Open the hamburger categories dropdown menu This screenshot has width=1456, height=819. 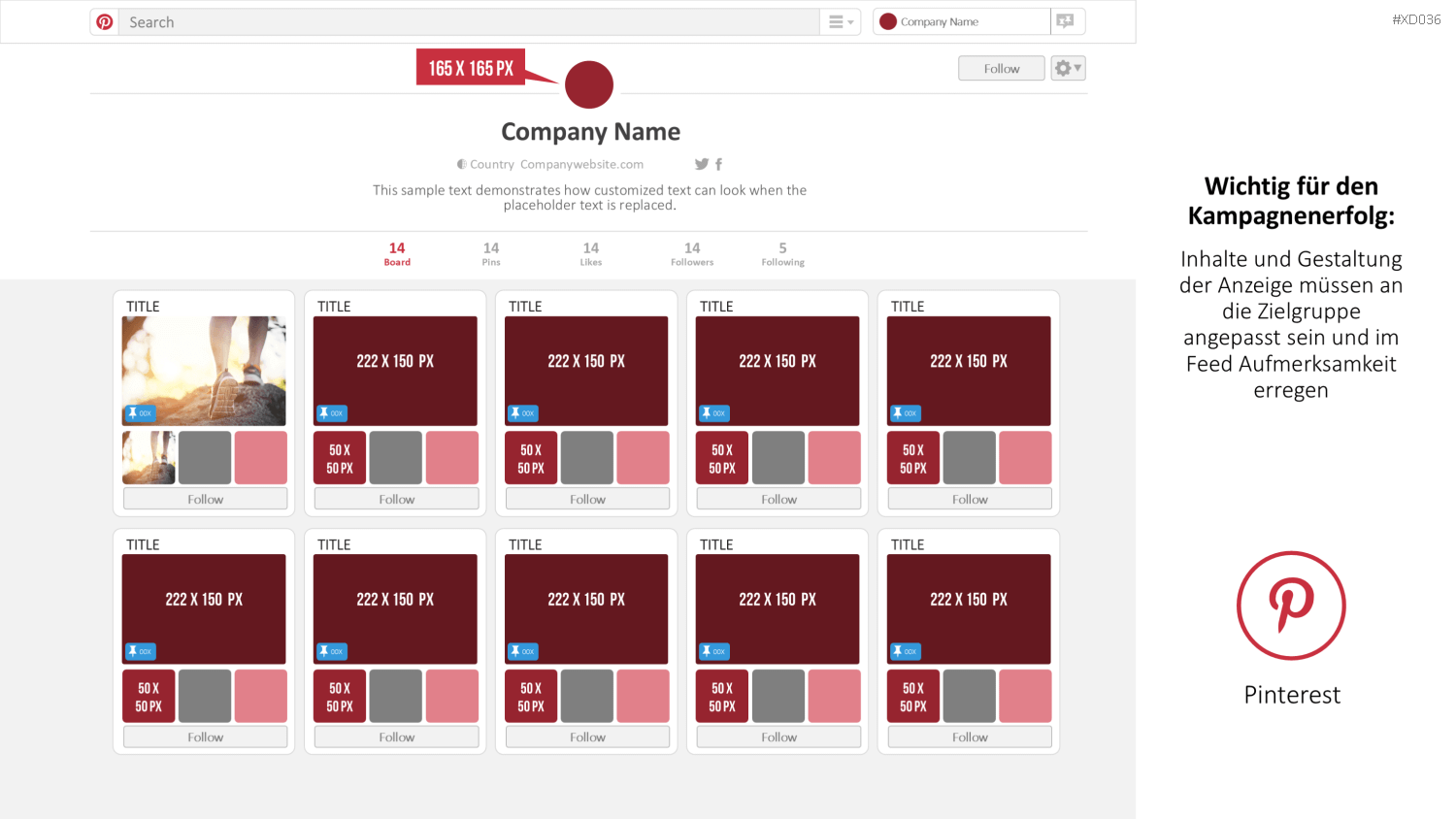click(841, 21)
